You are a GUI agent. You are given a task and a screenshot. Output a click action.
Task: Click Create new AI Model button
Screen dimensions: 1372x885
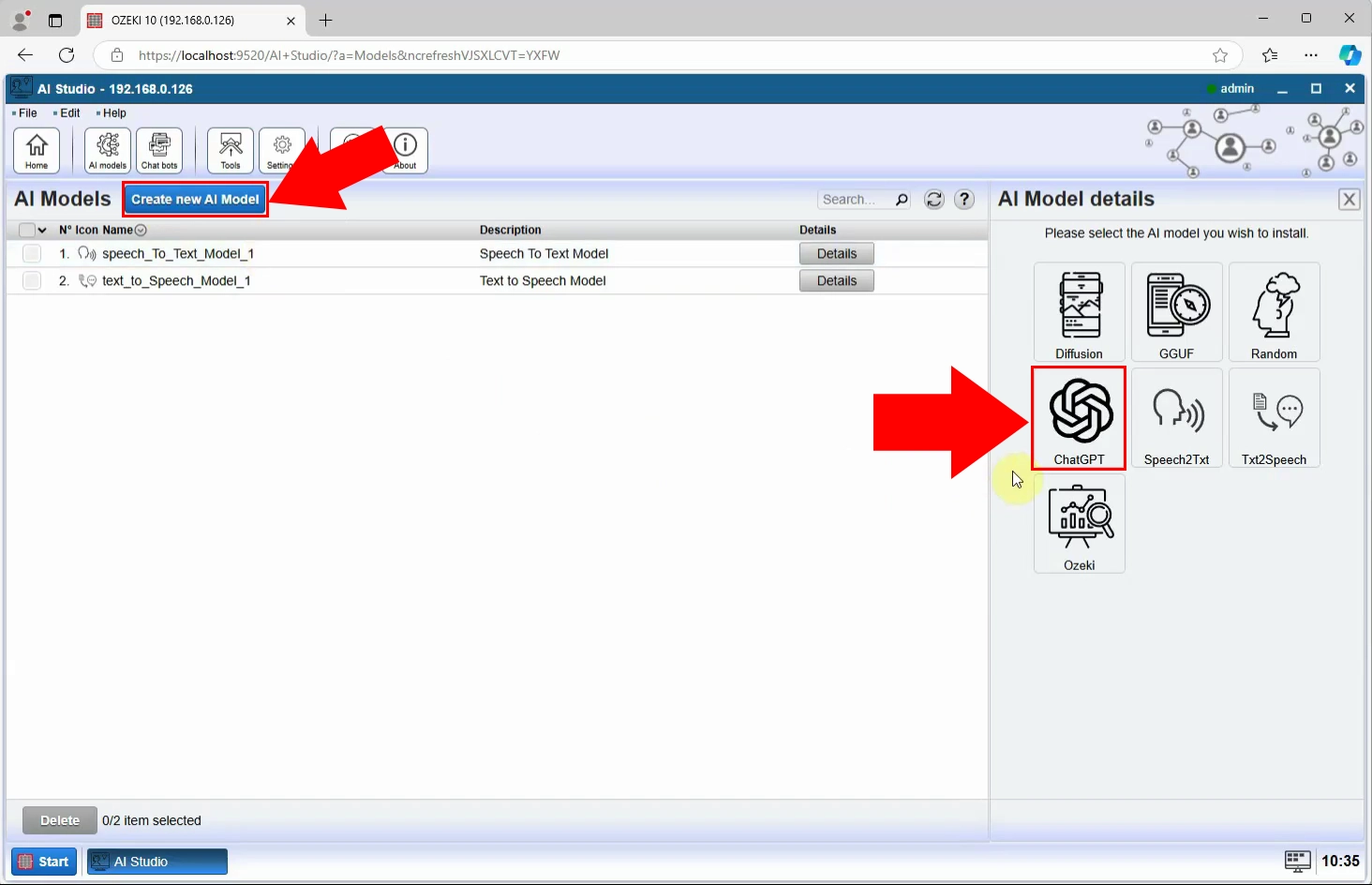tap(195, 200)
